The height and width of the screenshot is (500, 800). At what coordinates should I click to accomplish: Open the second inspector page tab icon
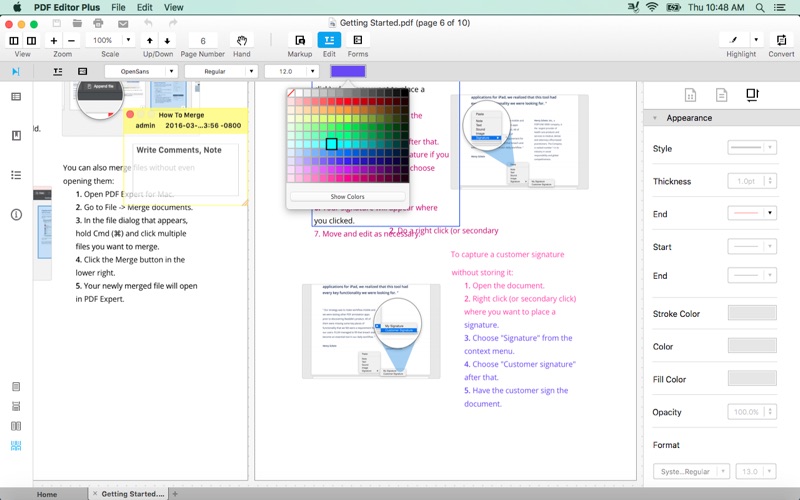pos(721,95)
